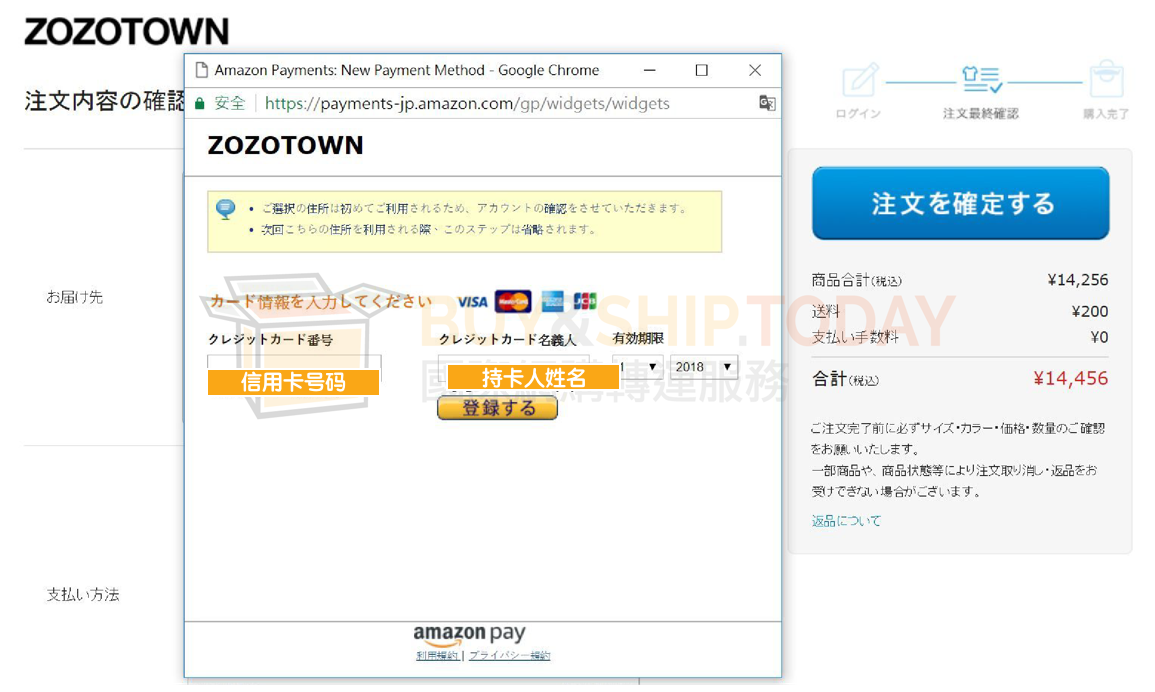Focus the クレジットカード番号 input field
The image size is (1155, 692).
click(295, 368)
